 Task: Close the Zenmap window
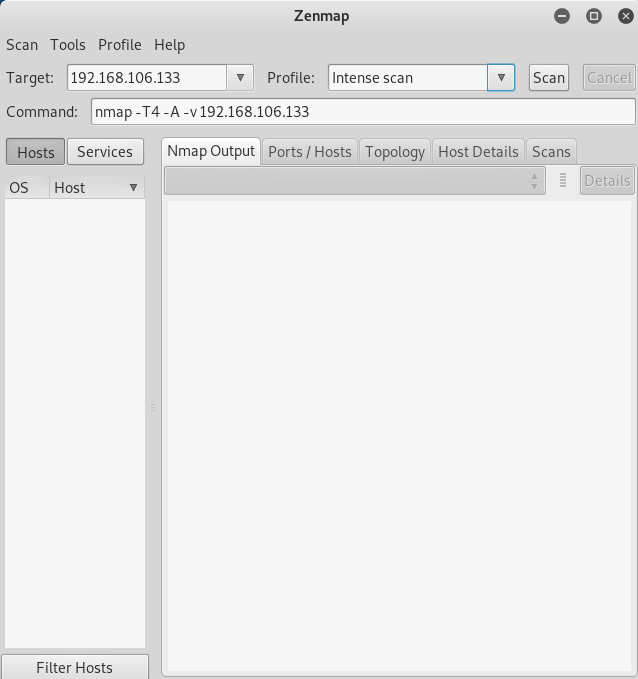(625, 16)
